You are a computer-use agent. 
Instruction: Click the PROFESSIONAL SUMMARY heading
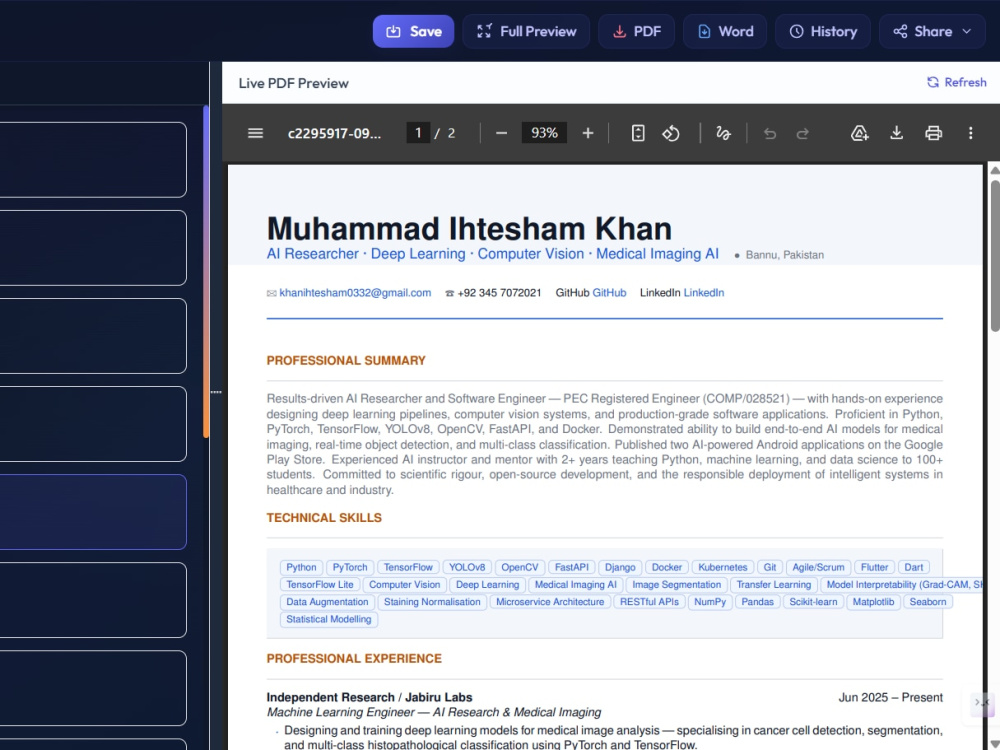pos(346,360)
